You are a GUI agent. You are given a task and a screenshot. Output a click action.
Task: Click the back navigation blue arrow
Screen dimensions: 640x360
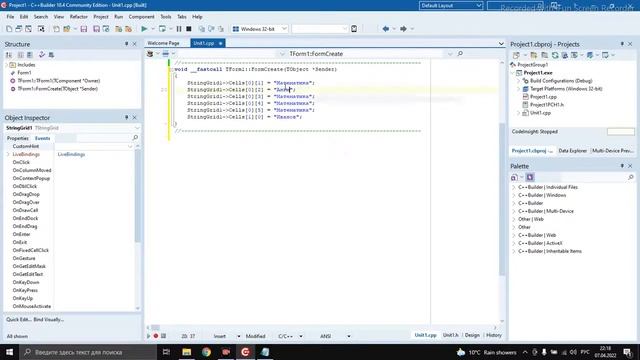click(x=385, y=29)
